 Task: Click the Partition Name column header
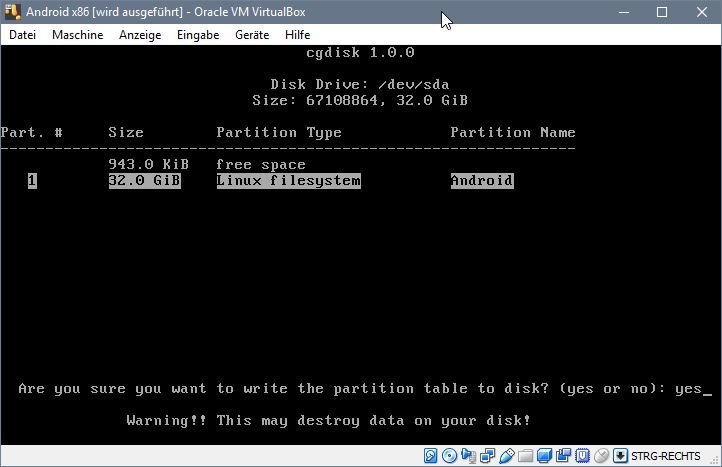[x=513, y=133]
